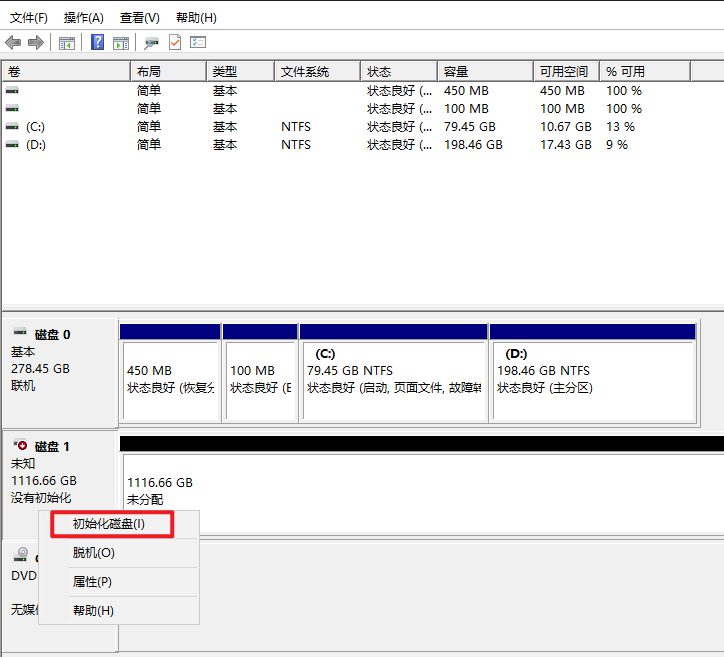Choose 属性(P) from context menu

point(92,582)
